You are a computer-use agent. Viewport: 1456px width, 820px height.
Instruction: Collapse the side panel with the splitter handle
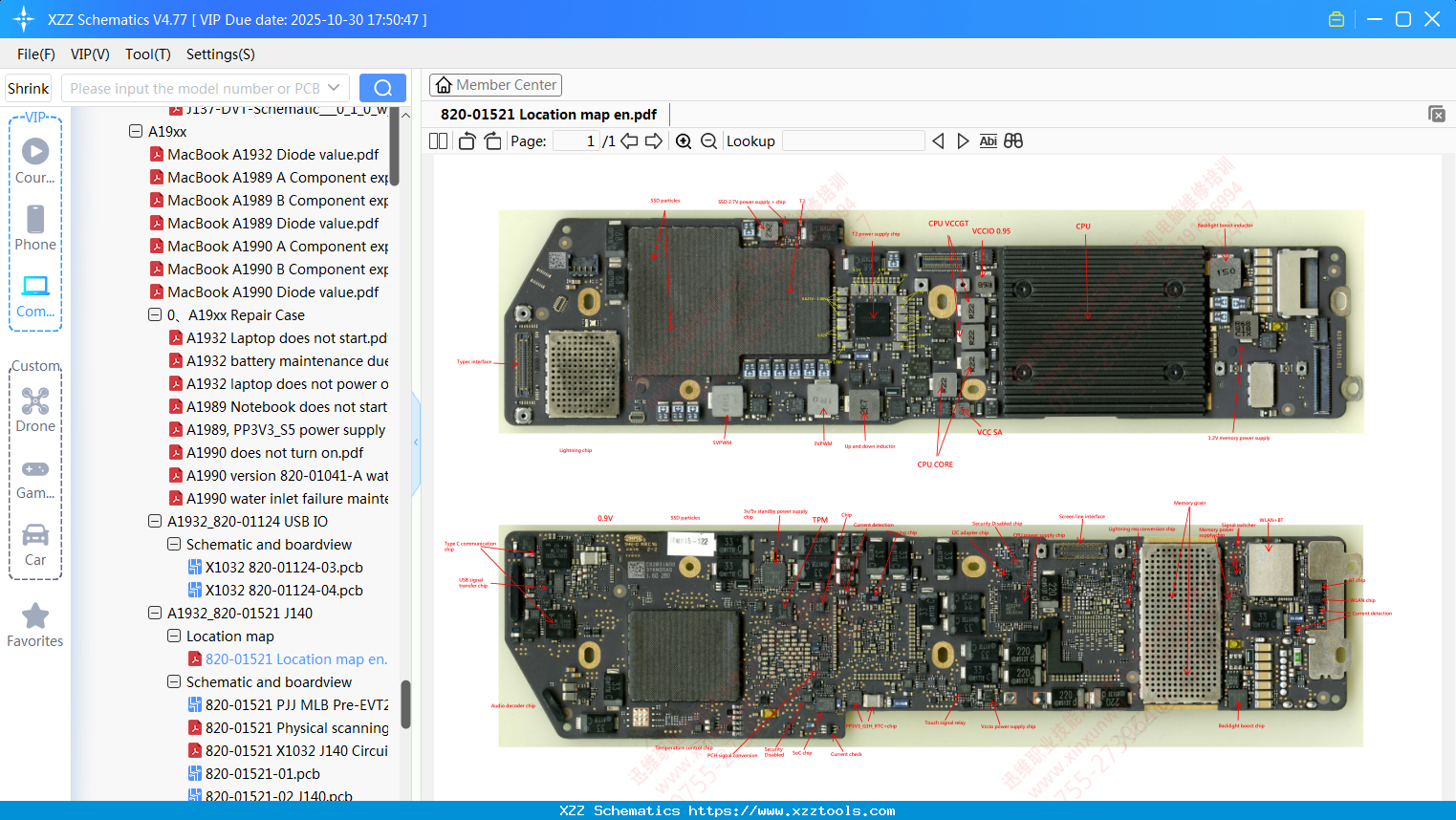(x=416, y=442)
